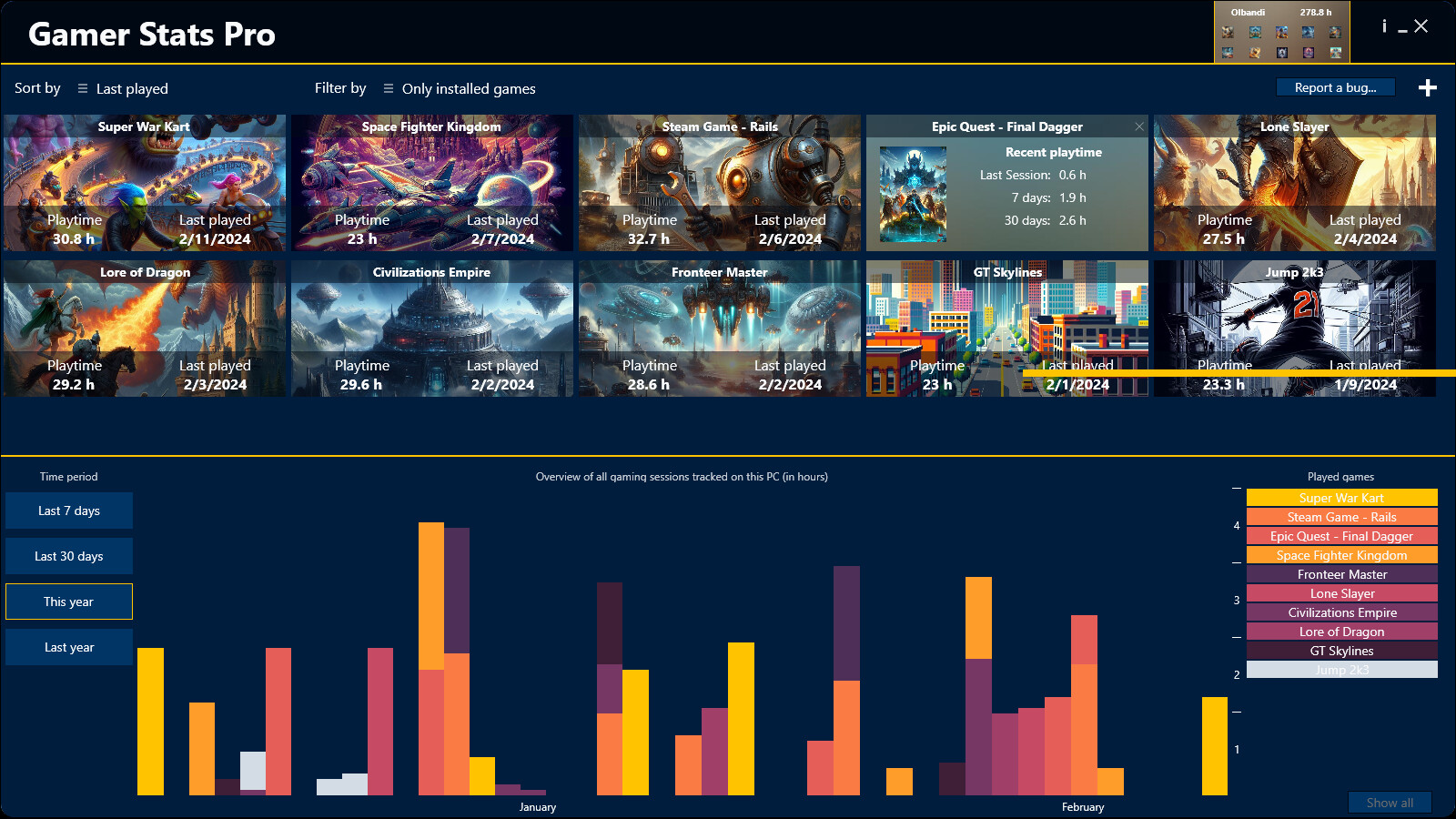1456x819 pixels.
Task: Close the Epic Quest - Final Dagger popup
Action: coord(1138,126)
